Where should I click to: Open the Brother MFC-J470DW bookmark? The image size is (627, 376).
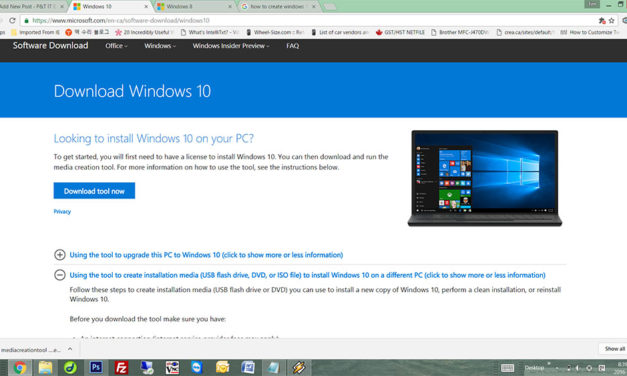[x=459, y=32]
